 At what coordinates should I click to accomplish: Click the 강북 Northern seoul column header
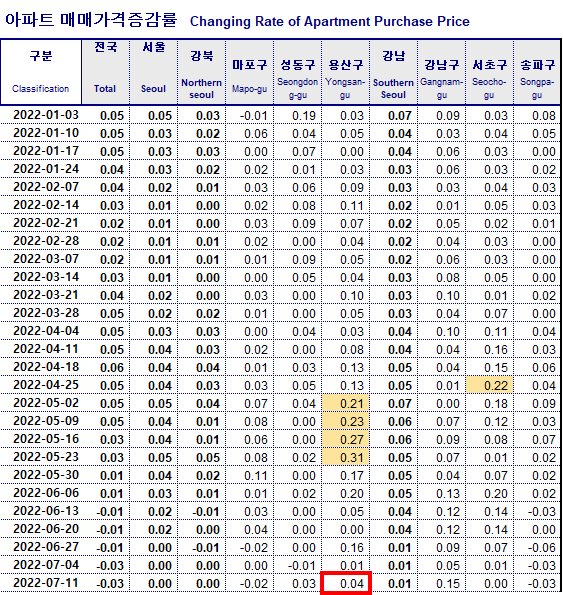click(x=201, y=72)
